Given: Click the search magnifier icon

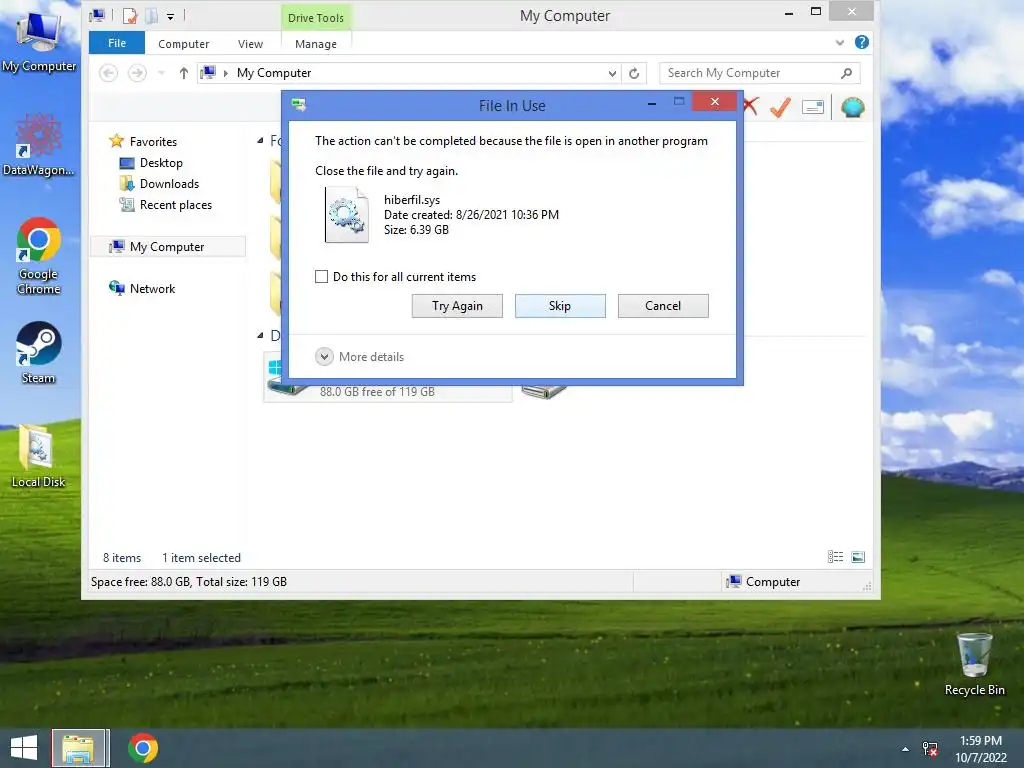Looking at the screenshot, I should point(846,73).
